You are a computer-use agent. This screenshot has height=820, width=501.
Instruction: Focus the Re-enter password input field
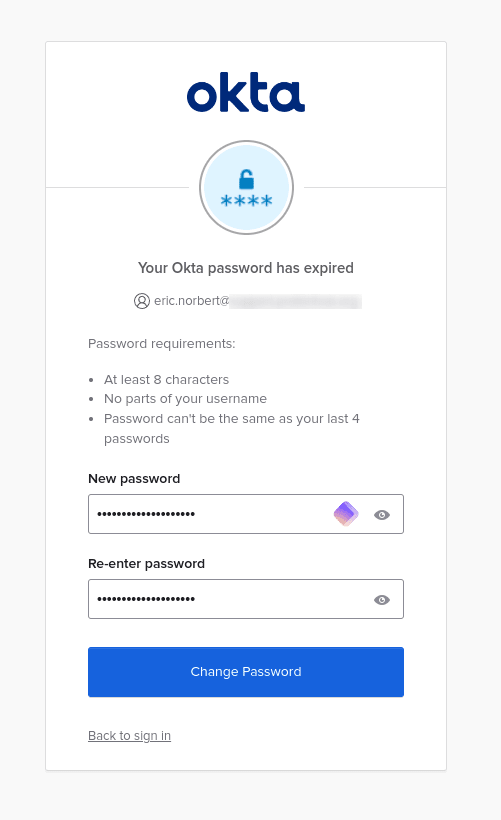tap(246, 599)
